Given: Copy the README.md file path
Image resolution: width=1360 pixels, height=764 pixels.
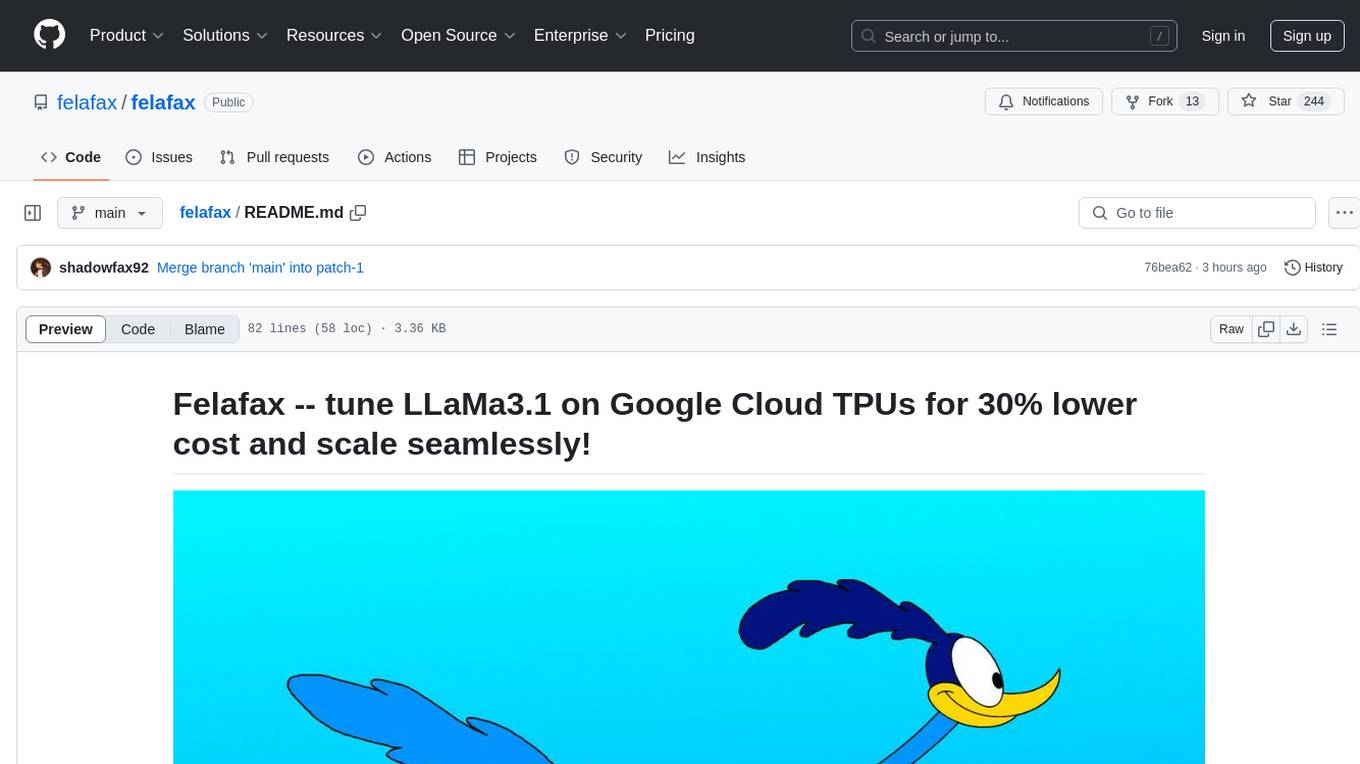Looking at the screenshot, I should click(358, 212).
